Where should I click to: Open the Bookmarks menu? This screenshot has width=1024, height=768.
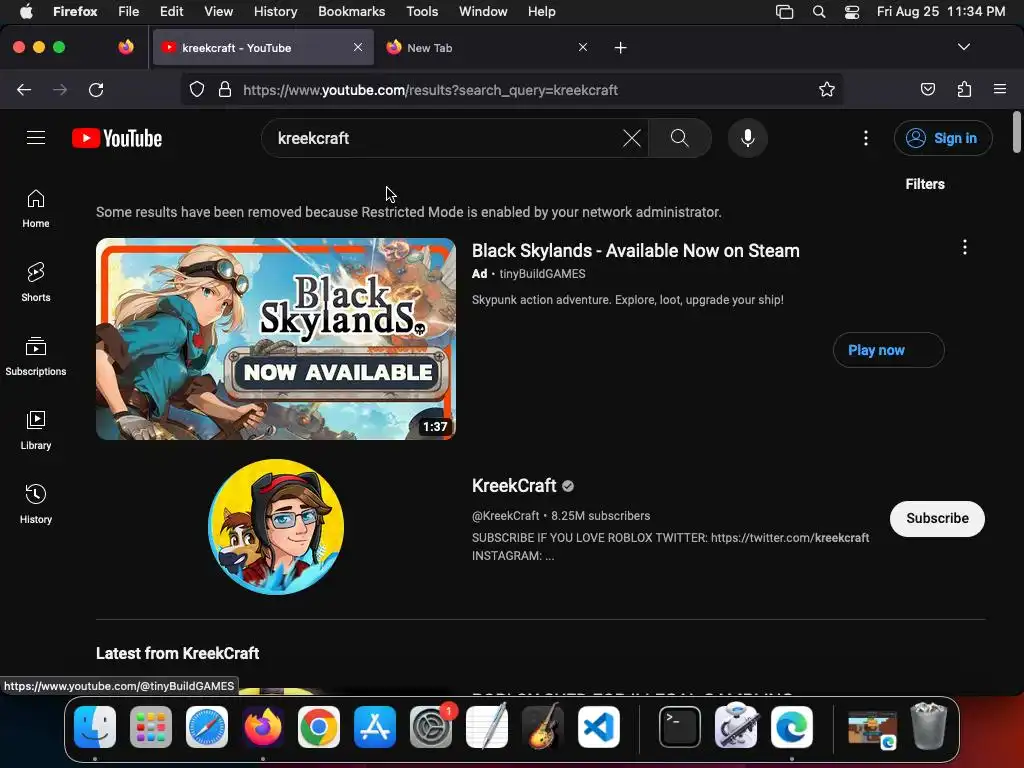point(351,12)
